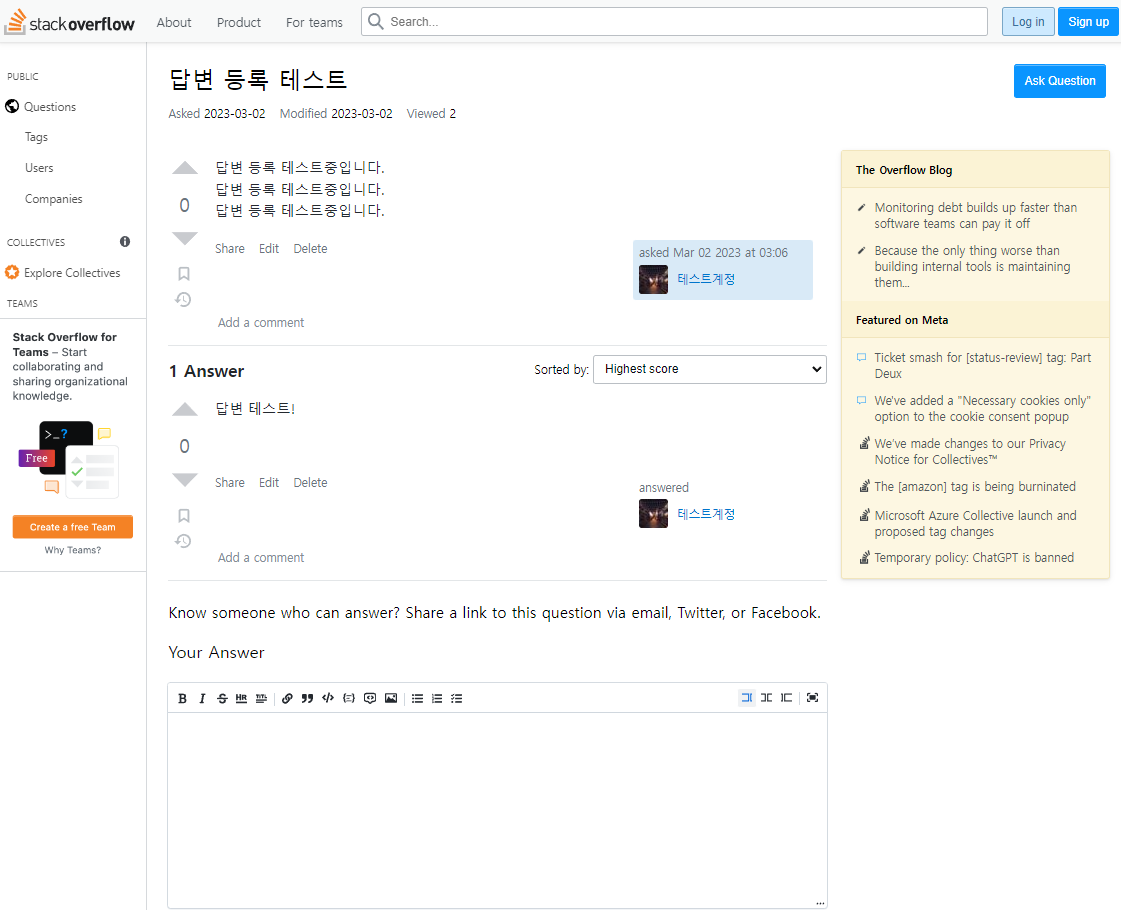This screenshot has height=910, width=1124.
Task: Click Share under the question
Action: click(x=230, y=249)
